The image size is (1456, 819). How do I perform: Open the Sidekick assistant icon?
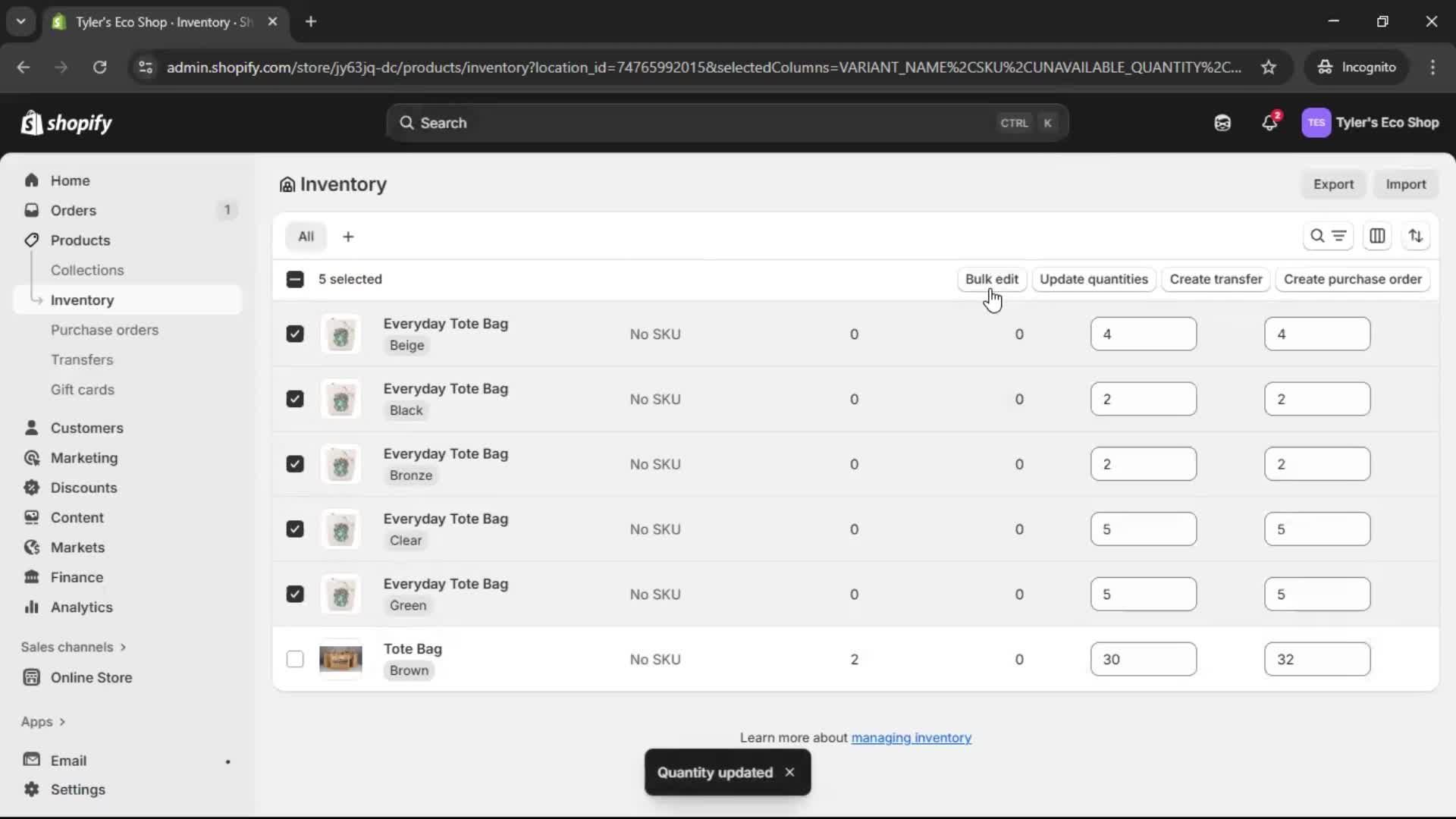[1222, 122]
